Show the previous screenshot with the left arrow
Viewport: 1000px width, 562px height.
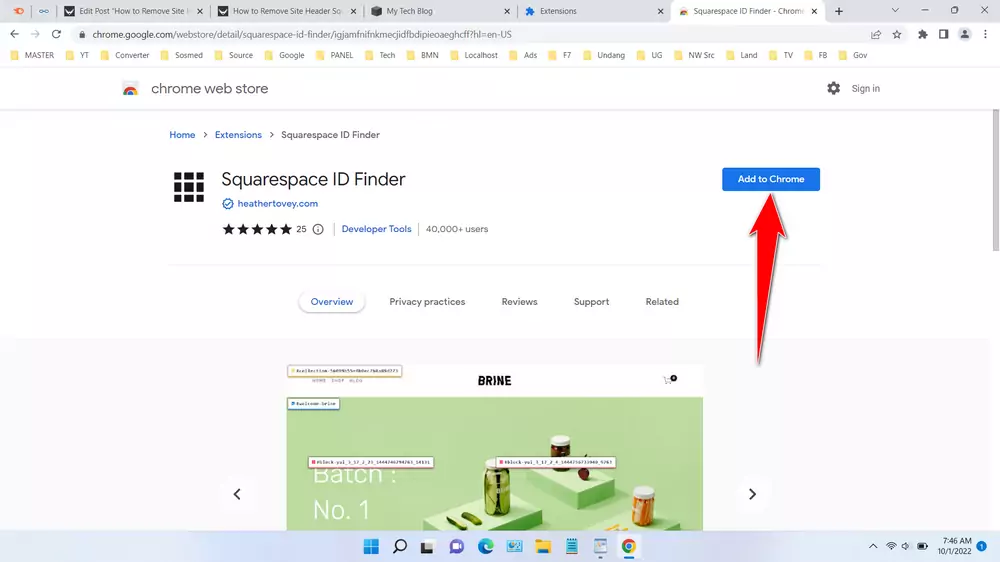pos(237,494)
